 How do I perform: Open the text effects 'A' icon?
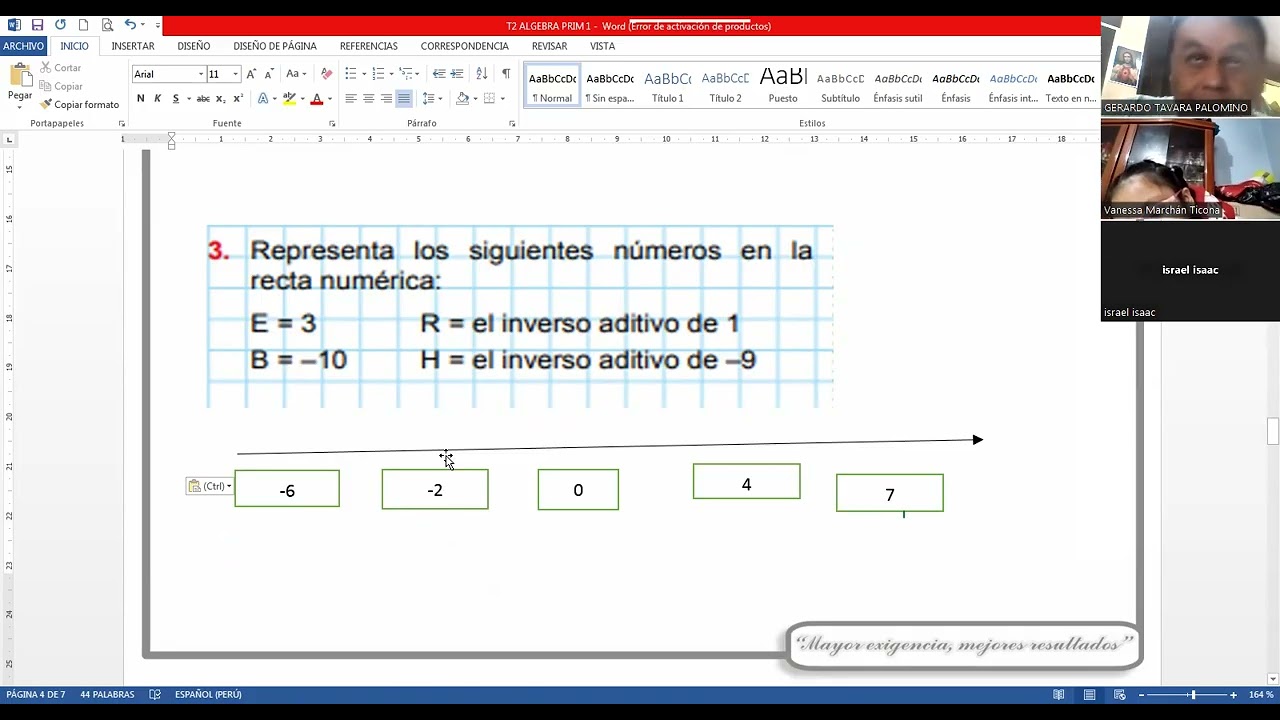[263, 98]
